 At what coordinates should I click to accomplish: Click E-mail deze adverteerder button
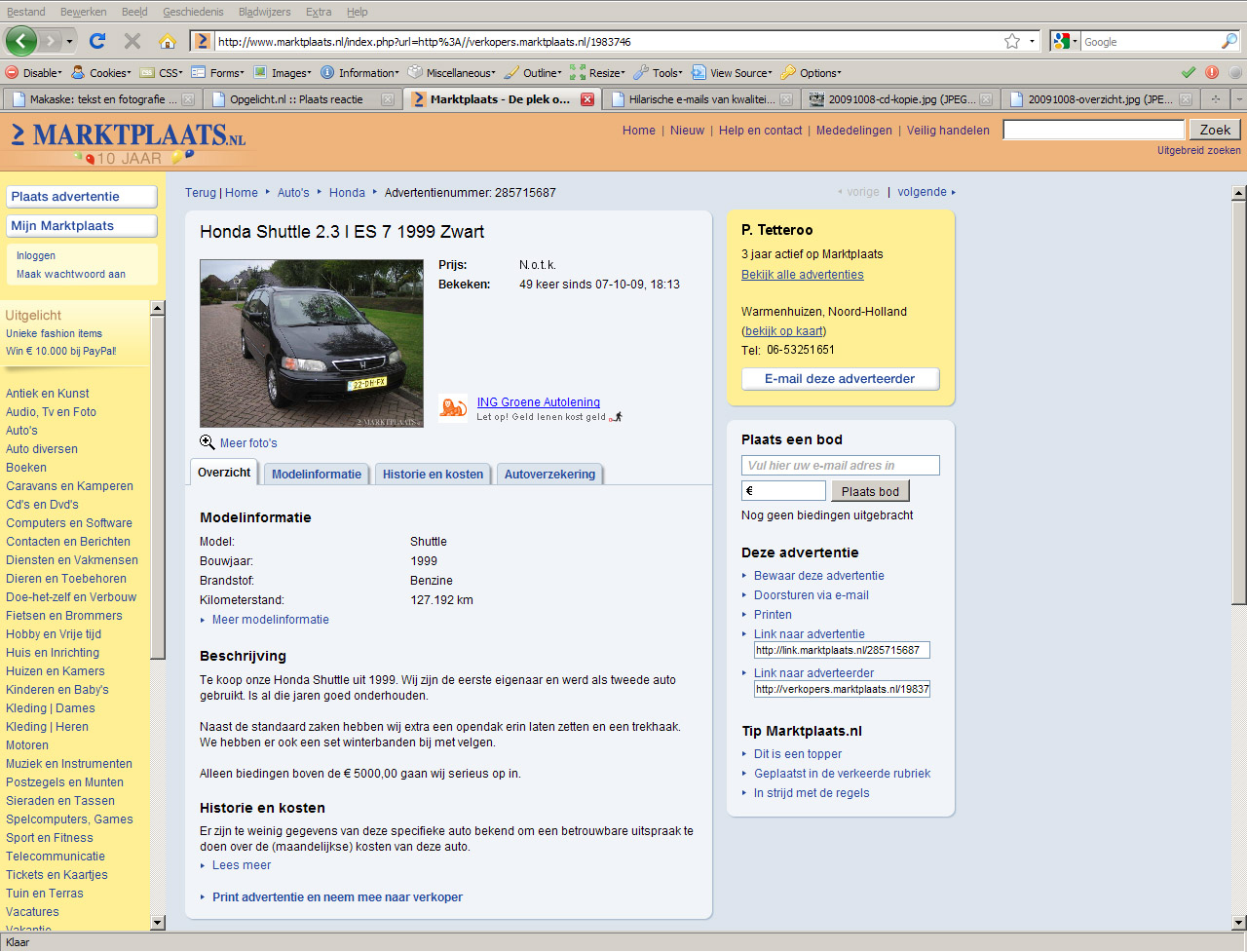pyautogui.click(x=840, y=379)
